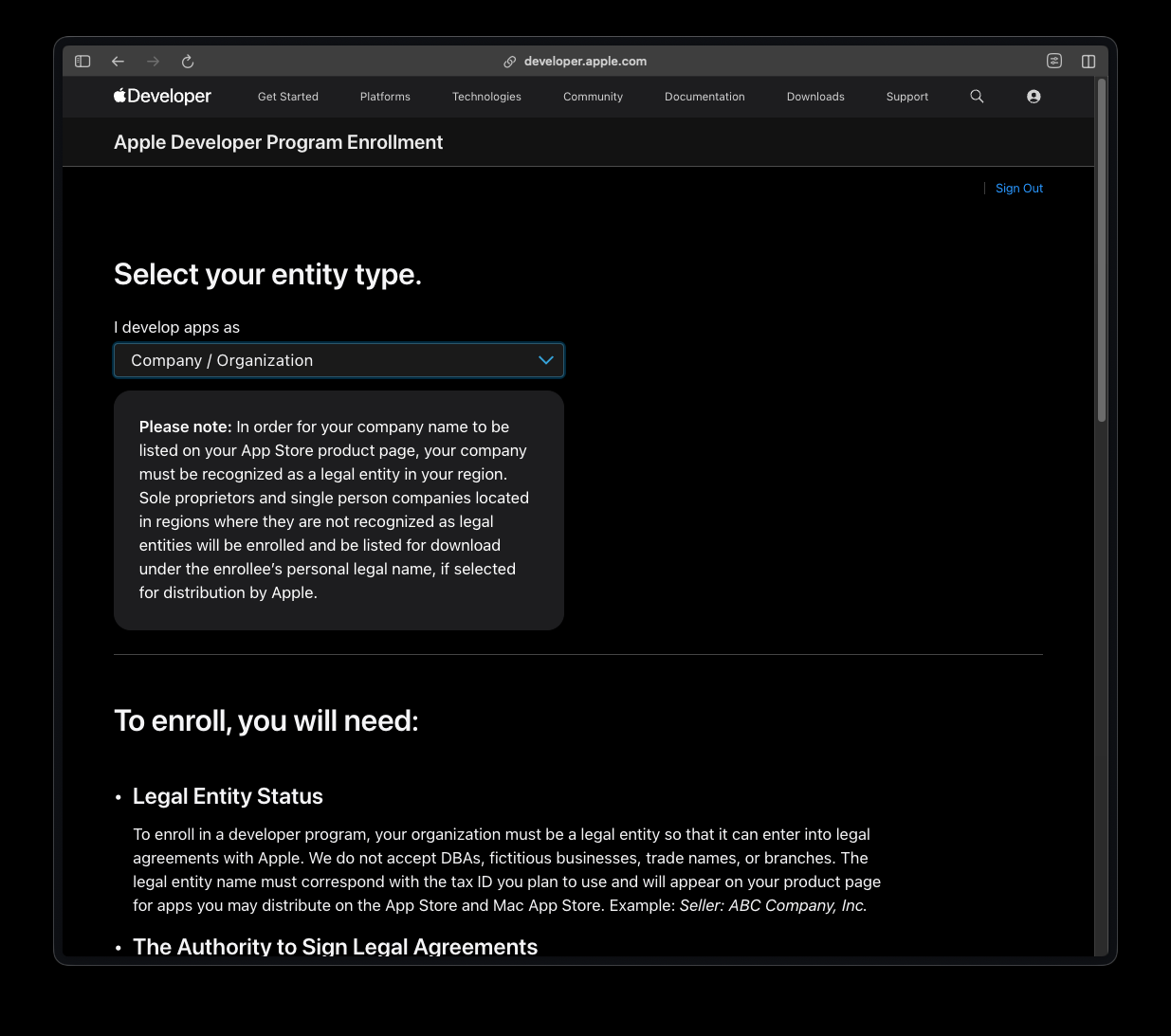Open the account profile icon
Viewport: 1171px width, 1036px height.
(1034, 97)
